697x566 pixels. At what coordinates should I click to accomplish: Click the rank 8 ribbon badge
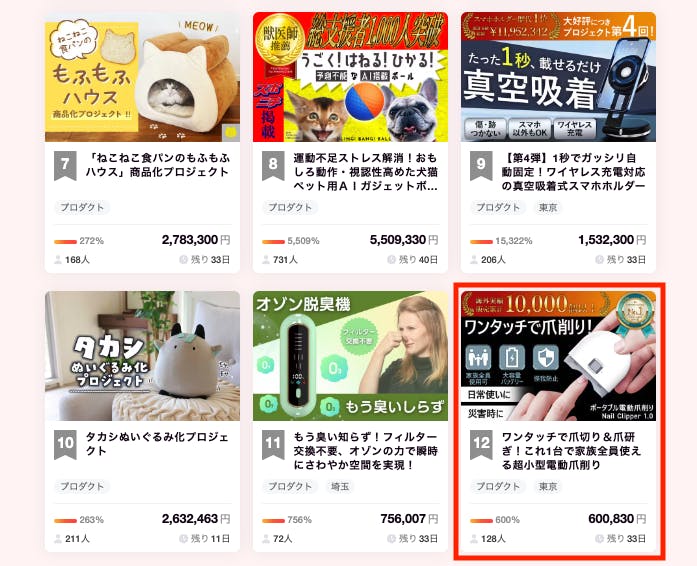pos(273,165)
